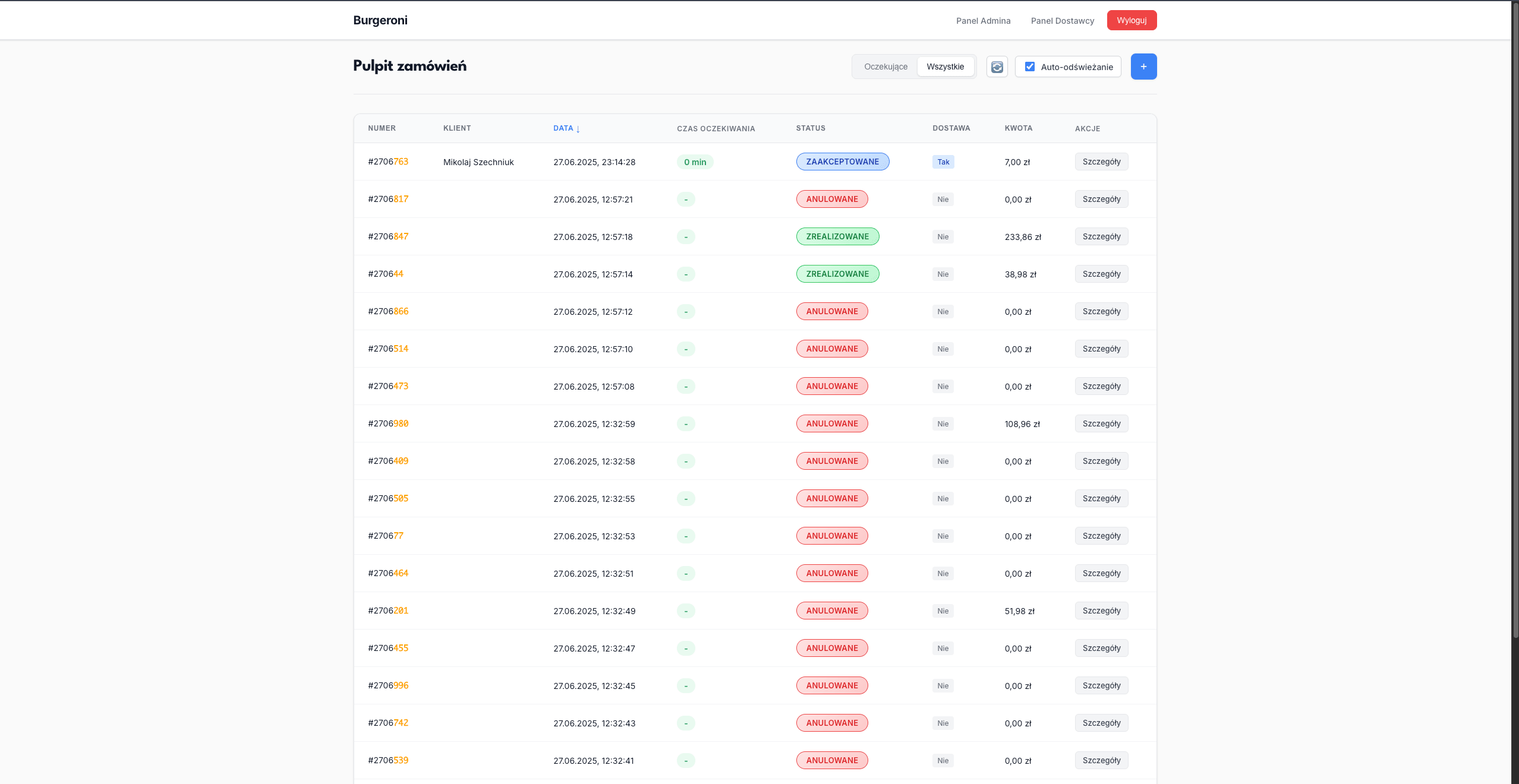Viewport: 1519px width, 784px height.
Task: Switch to the Wszystkie tab
Action: click(945, 67)
